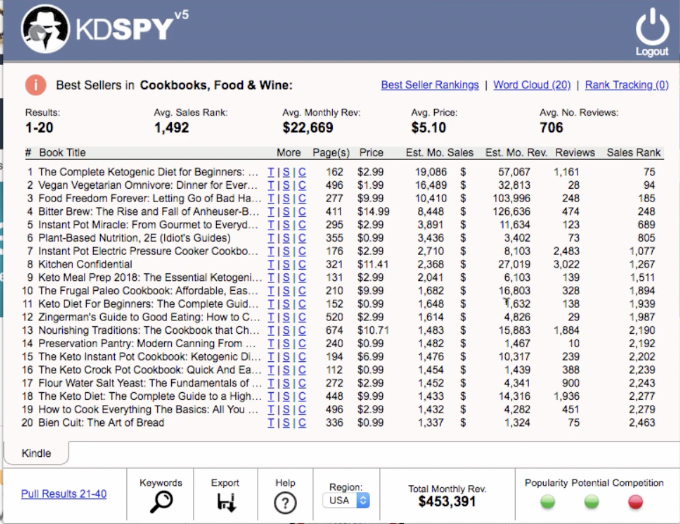This screenshot has width=680, height=524.
Task: Sort by Sales Rank column header
Action: tap(633, 153)
